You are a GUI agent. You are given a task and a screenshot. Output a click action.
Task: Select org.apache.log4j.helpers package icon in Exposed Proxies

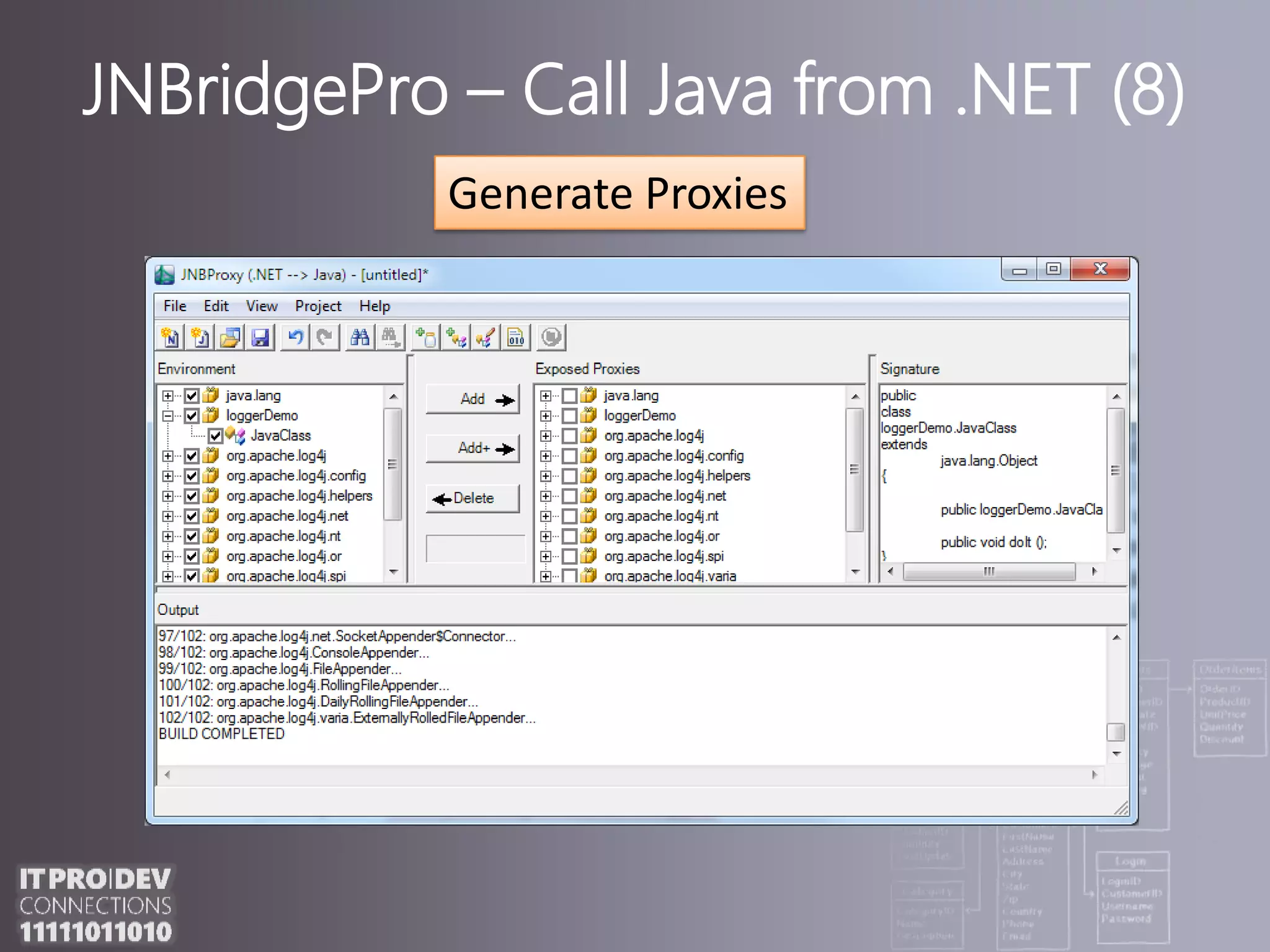click(589, 475)
